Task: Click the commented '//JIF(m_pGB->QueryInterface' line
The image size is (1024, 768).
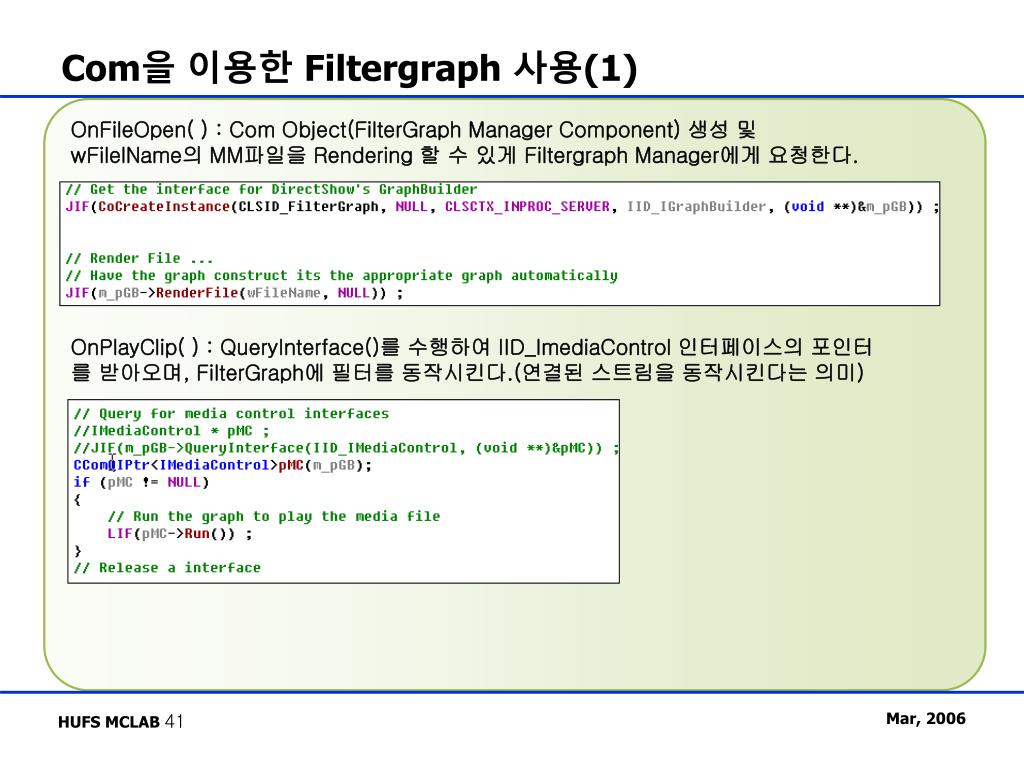Action: point(347,448)
